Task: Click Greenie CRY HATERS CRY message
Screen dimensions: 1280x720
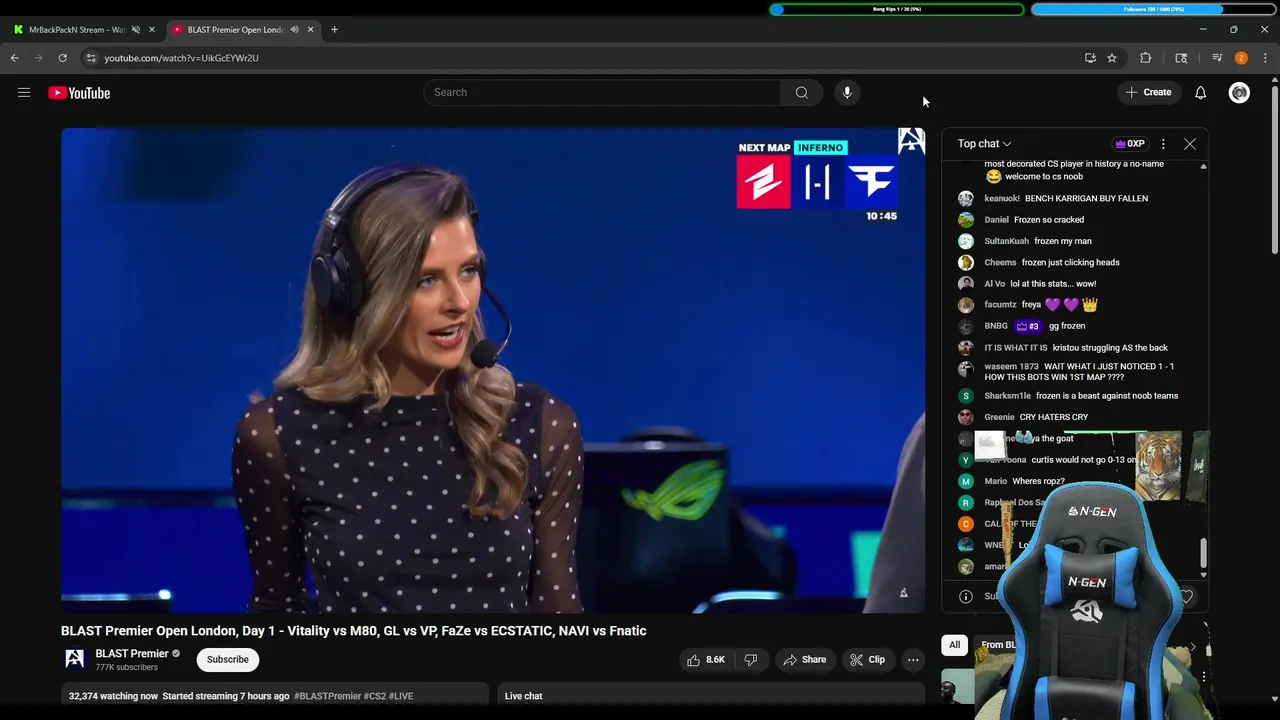Action: pos(1054,417)
